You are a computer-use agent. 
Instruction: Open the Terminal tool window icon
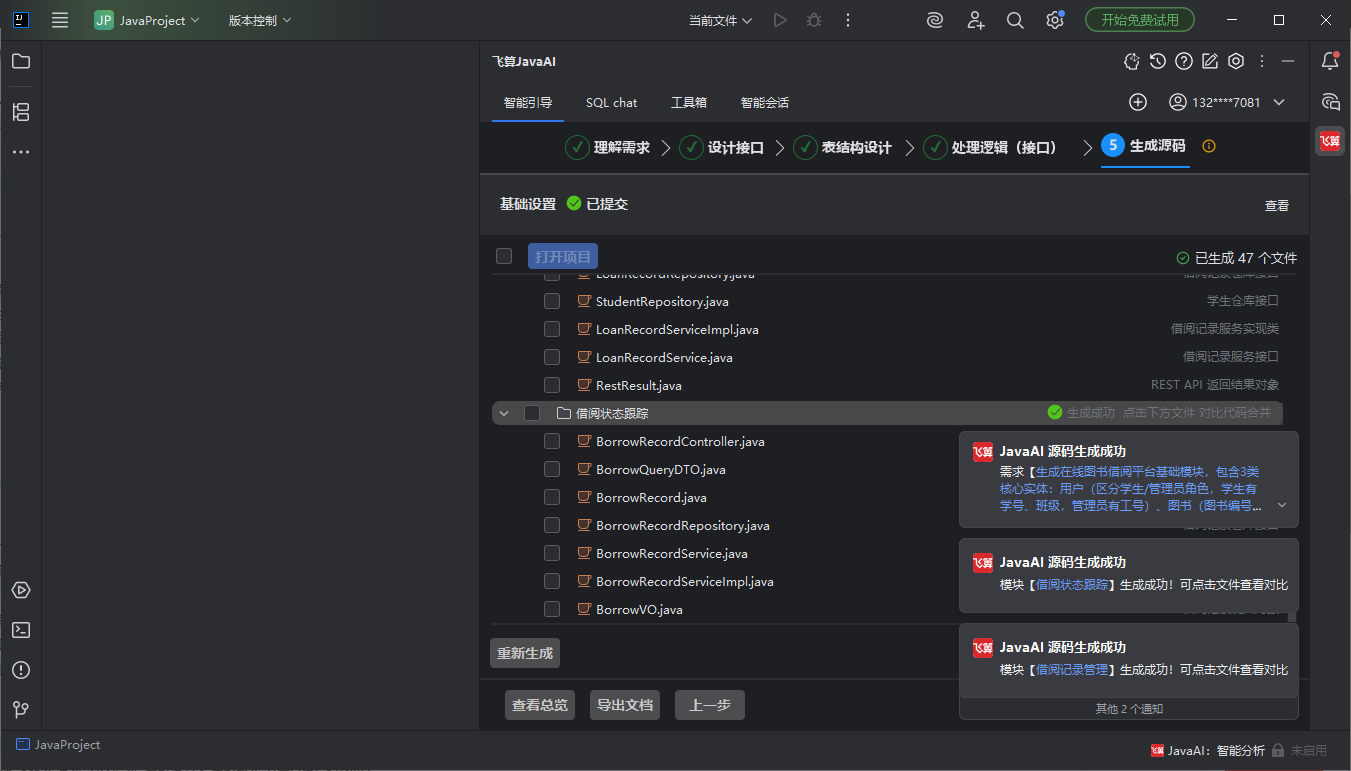click(21, 630)
